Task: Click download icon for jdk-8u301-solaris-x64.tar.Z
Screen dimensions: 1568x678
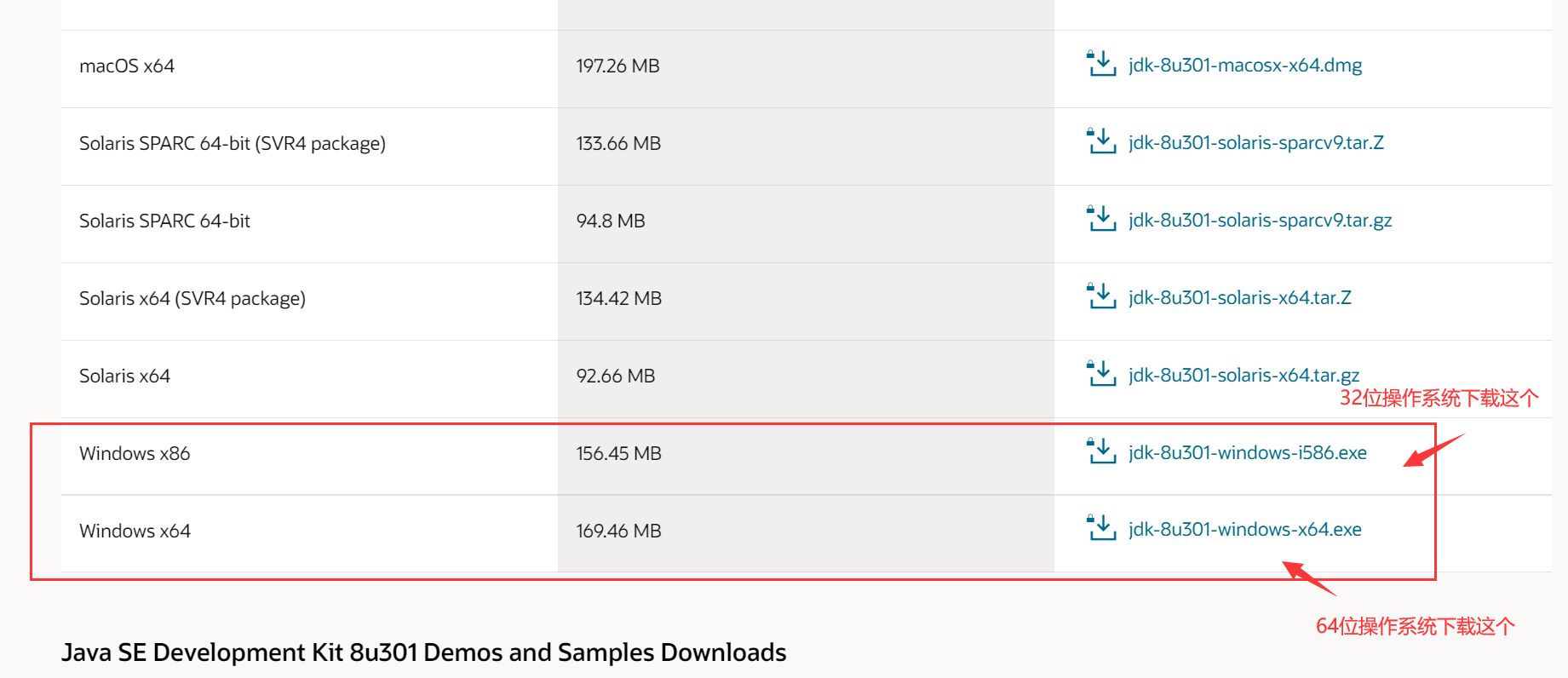Action: pos(1101,296)
